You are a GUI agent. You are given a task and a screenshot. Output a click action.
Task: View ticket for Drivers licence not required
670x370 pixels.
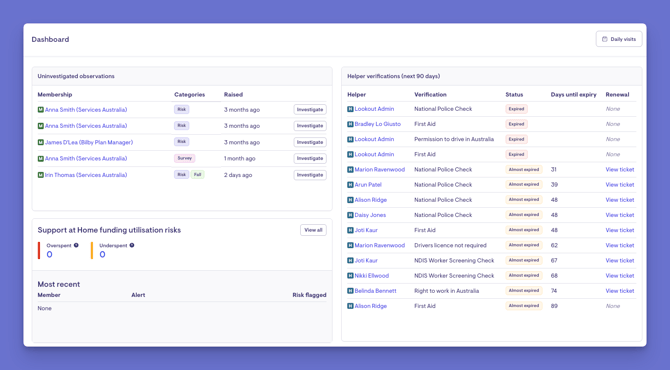click(x=620, y=245)
